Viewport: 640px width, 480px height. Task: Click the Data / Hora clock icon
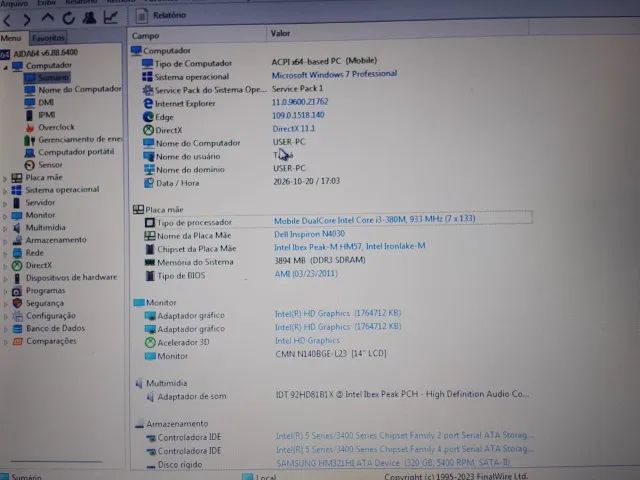coord(149,183)
